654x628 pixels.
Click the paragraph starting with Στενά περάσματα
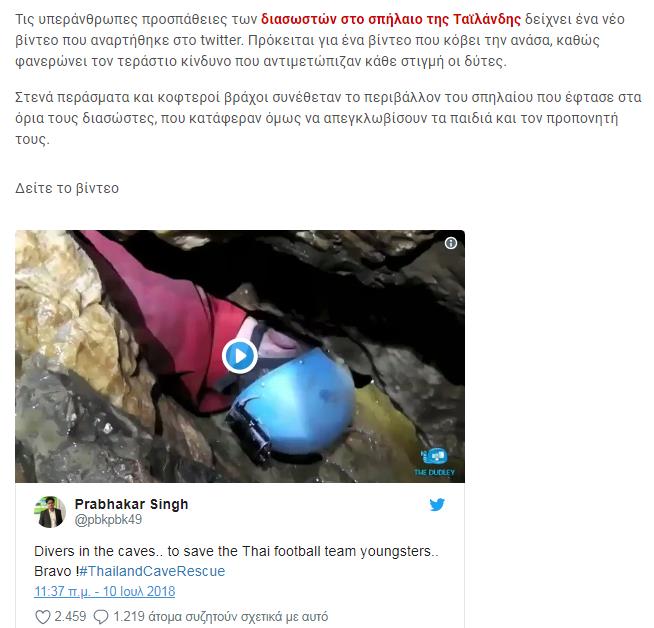(x=328, y=118)
